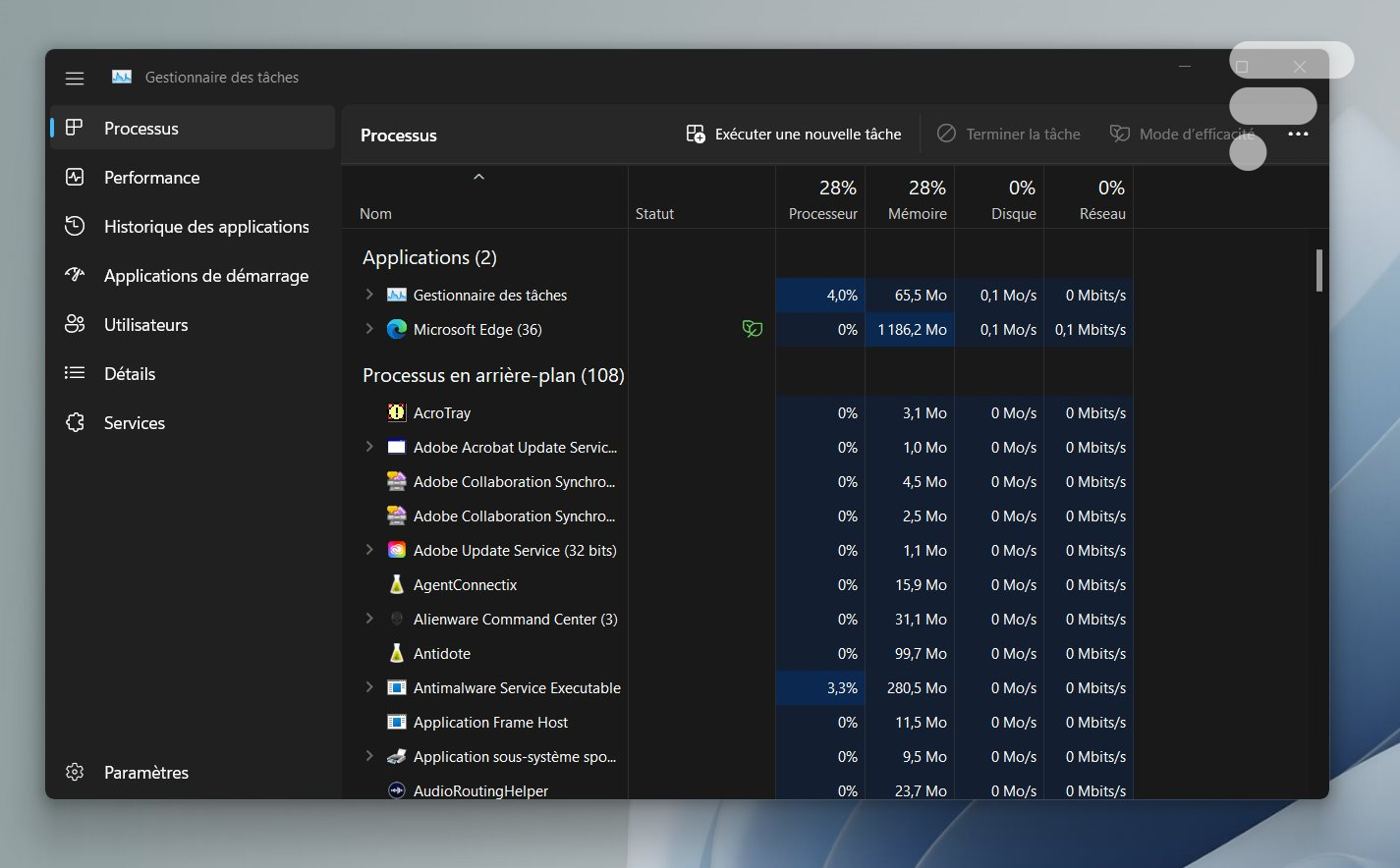Open the three-dots more options menu

(1298, 135)
